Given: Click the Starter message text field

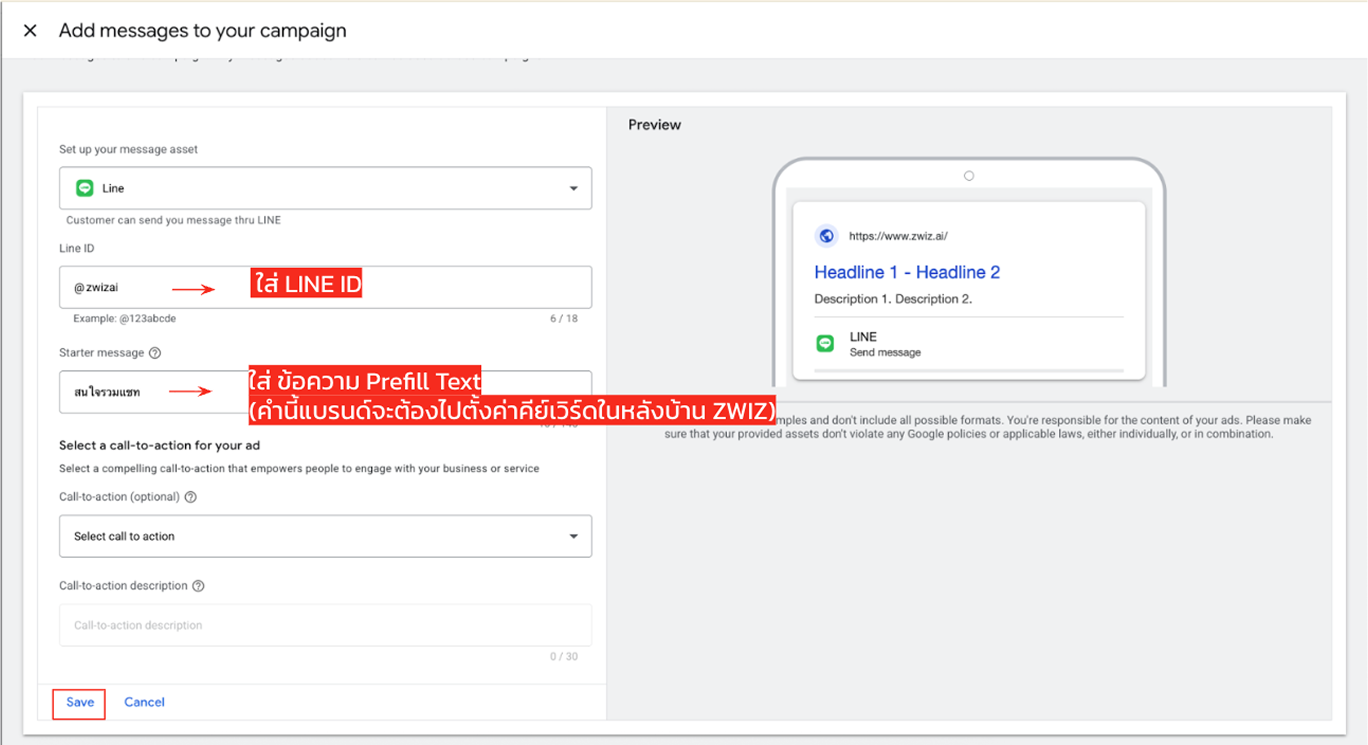Looking at the screenshot, I should (x=325, y=392).
